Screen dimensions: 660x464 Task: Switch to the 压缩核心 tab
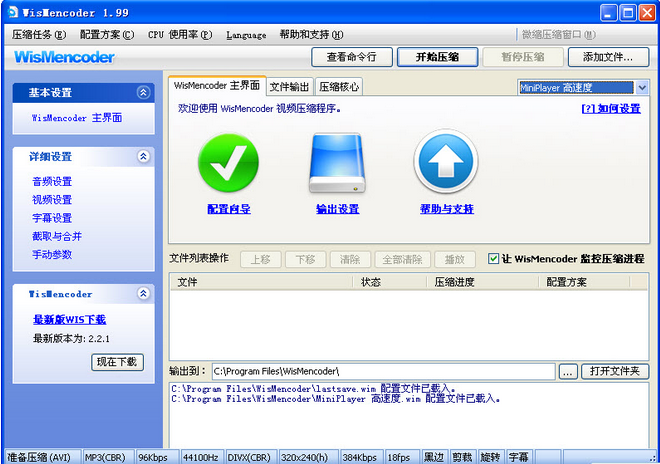[339, 87]
